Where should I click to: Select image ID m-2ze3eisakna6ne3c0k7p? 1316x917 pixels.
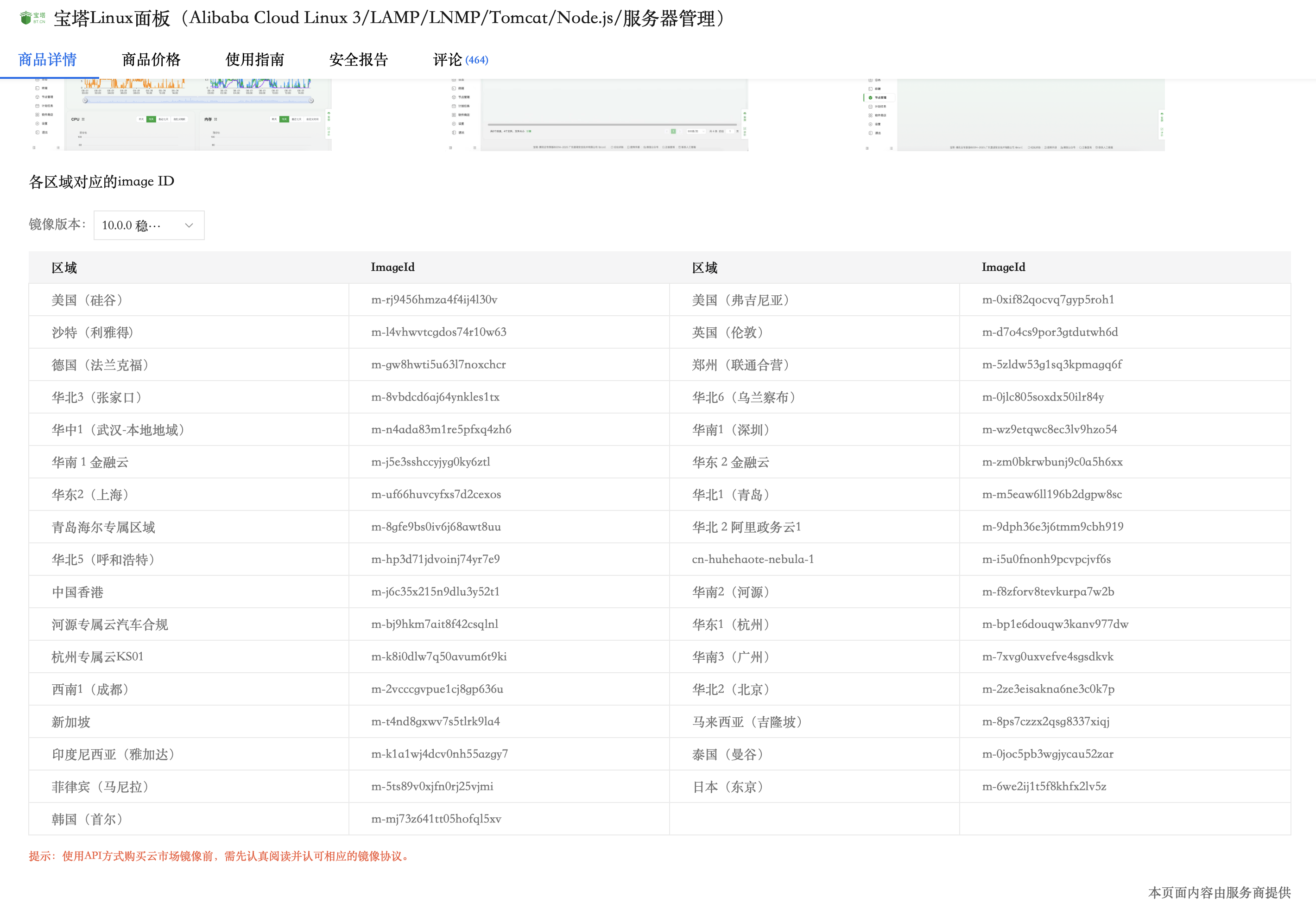click(x=1048, y=689)
